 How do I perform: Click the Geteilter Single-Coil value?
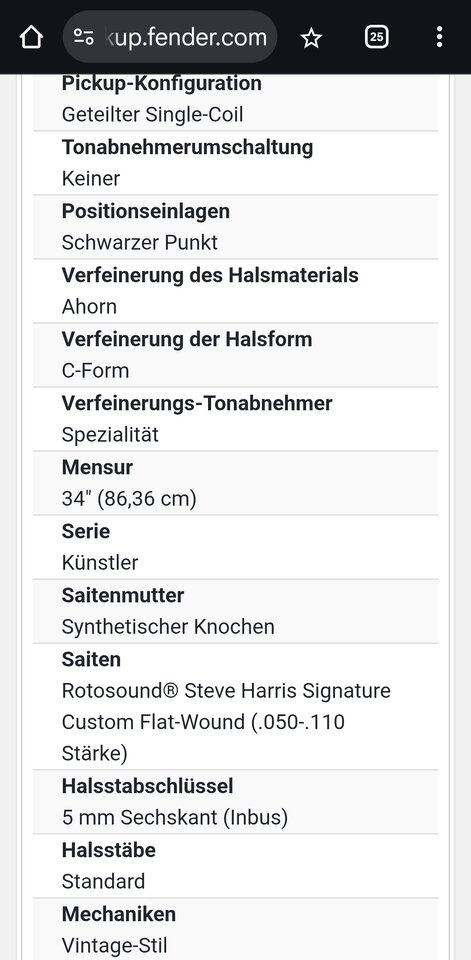(x=153, y=114)
